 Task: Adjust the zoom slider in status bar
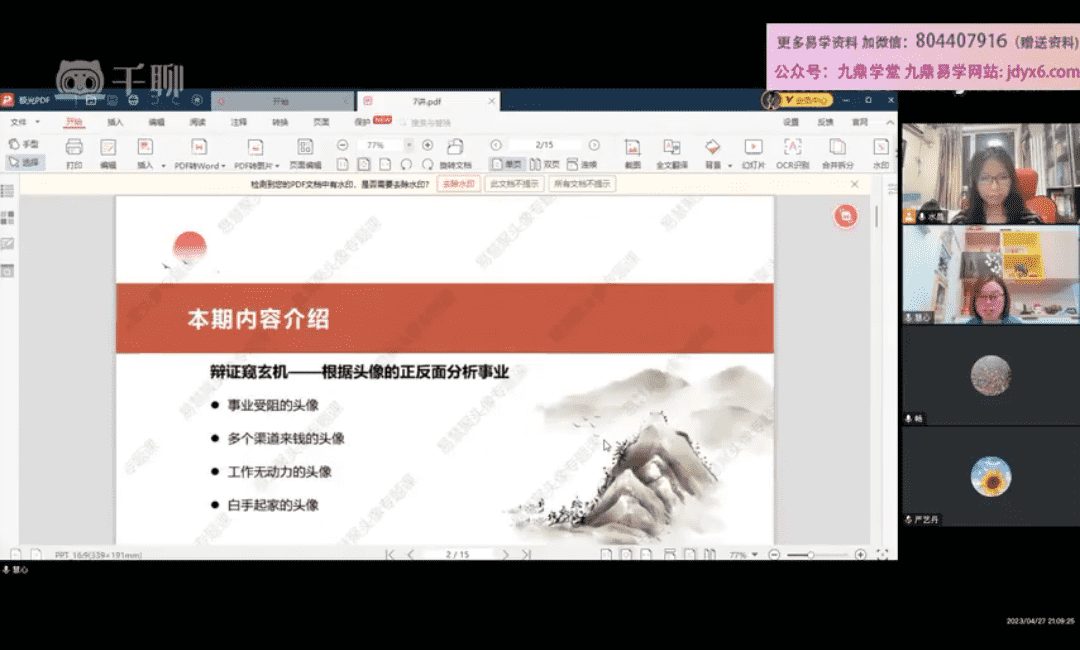(x=810, y=554)
